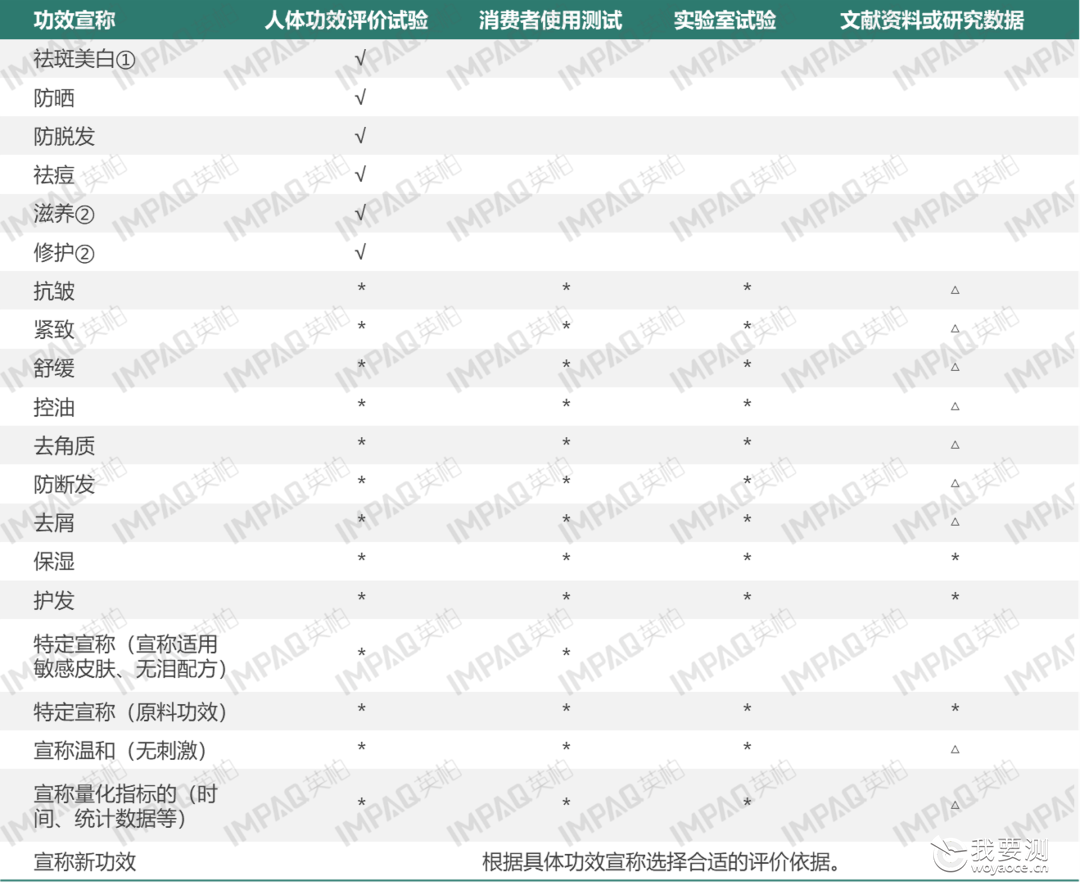Click the triangle symbol in 控油 row

coord(955,406)
